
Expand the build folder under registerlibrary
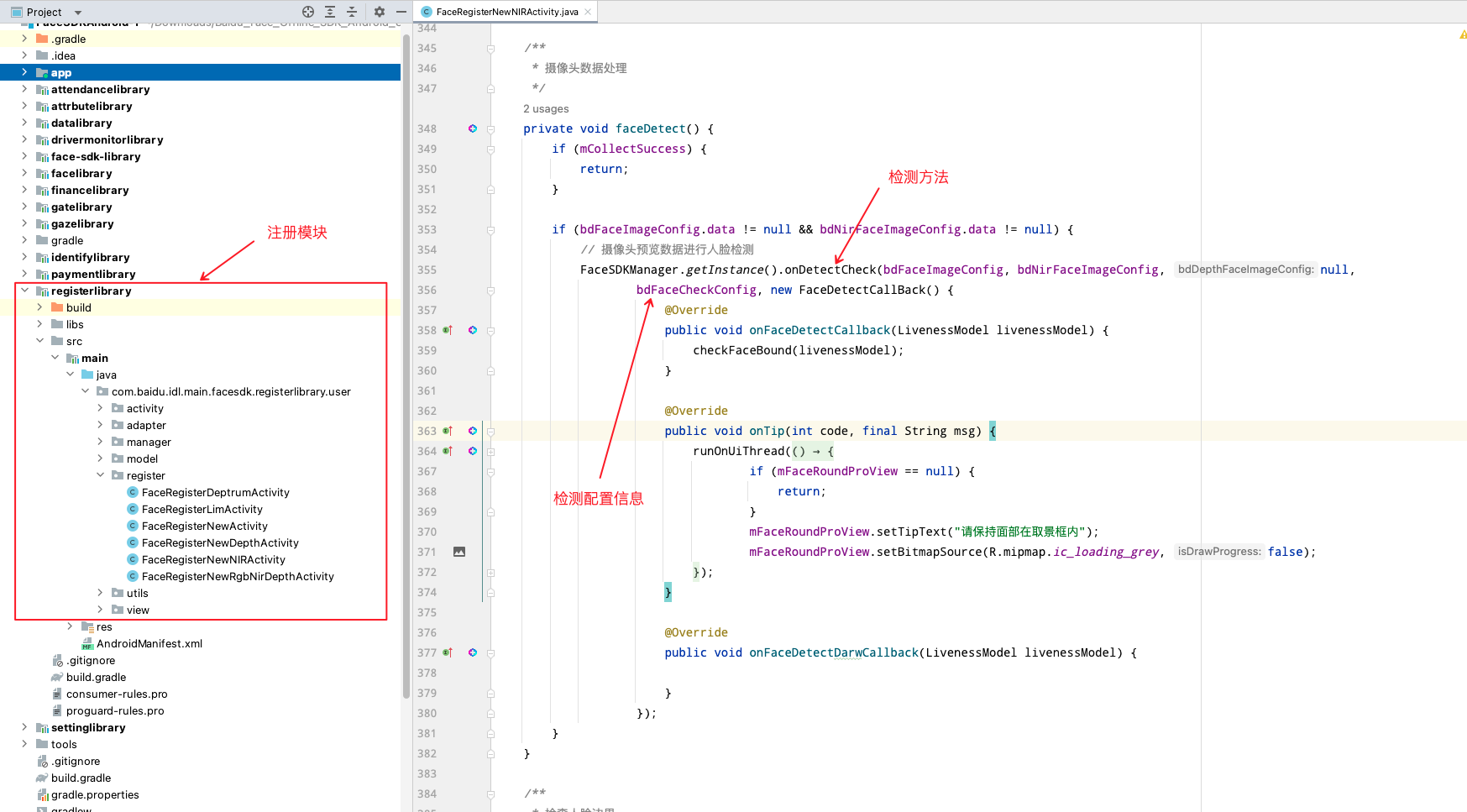tap(39, 307)
